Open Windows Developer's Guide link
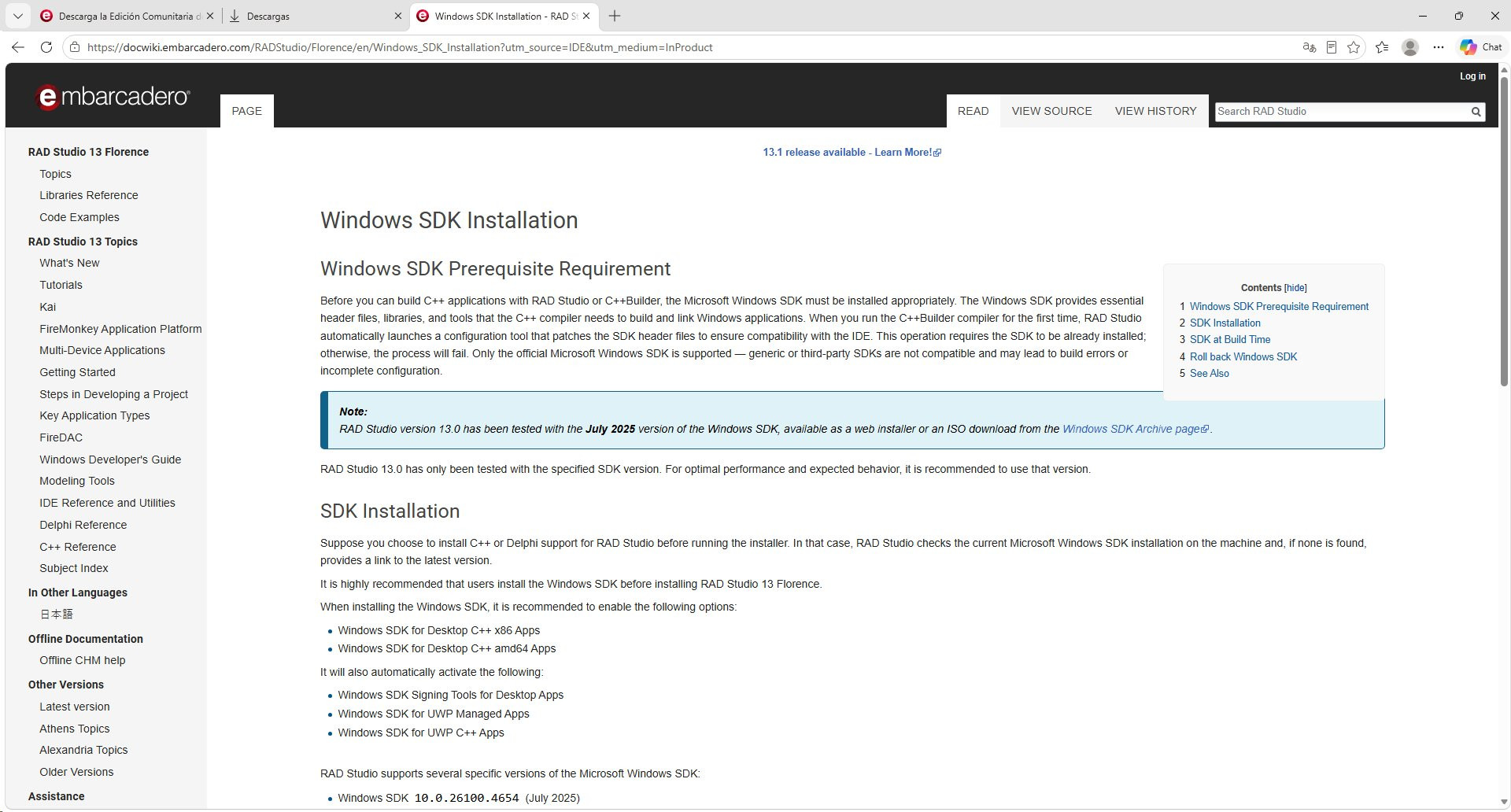The width and height of the screenshot is (1511, 812). (110, 460)
